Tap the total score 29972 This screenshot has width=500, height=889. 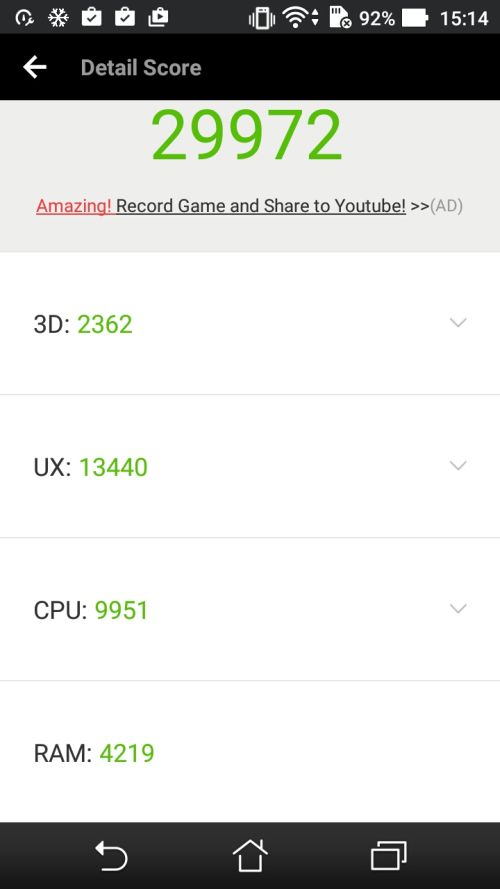tap(247, 135)
